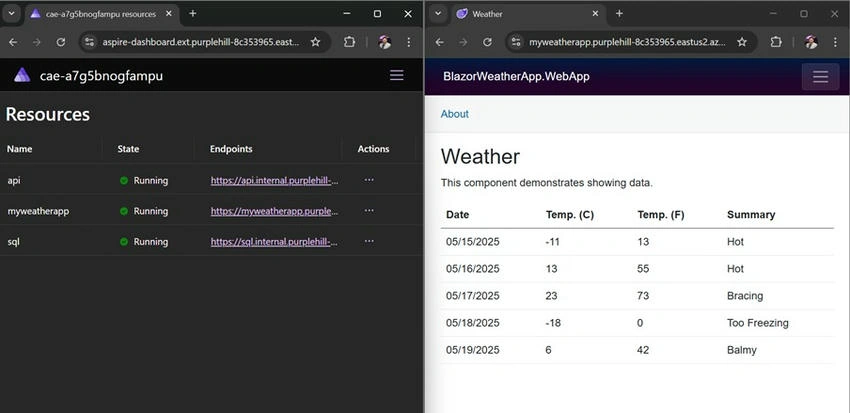Click the Temp. (C) column header
850x413 pixels.
click(x=570, y=215)
